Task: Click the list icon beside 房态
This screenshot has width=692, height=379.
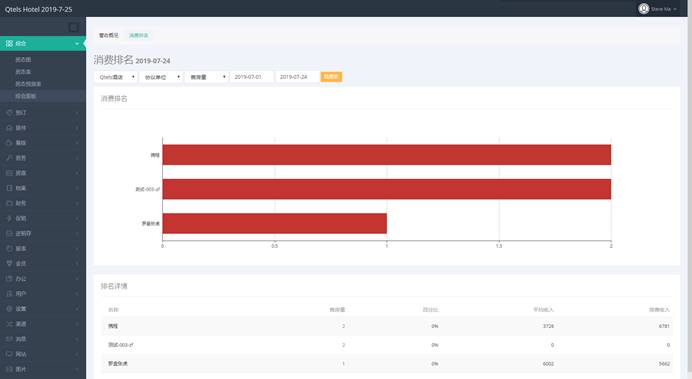Action: 9,173
